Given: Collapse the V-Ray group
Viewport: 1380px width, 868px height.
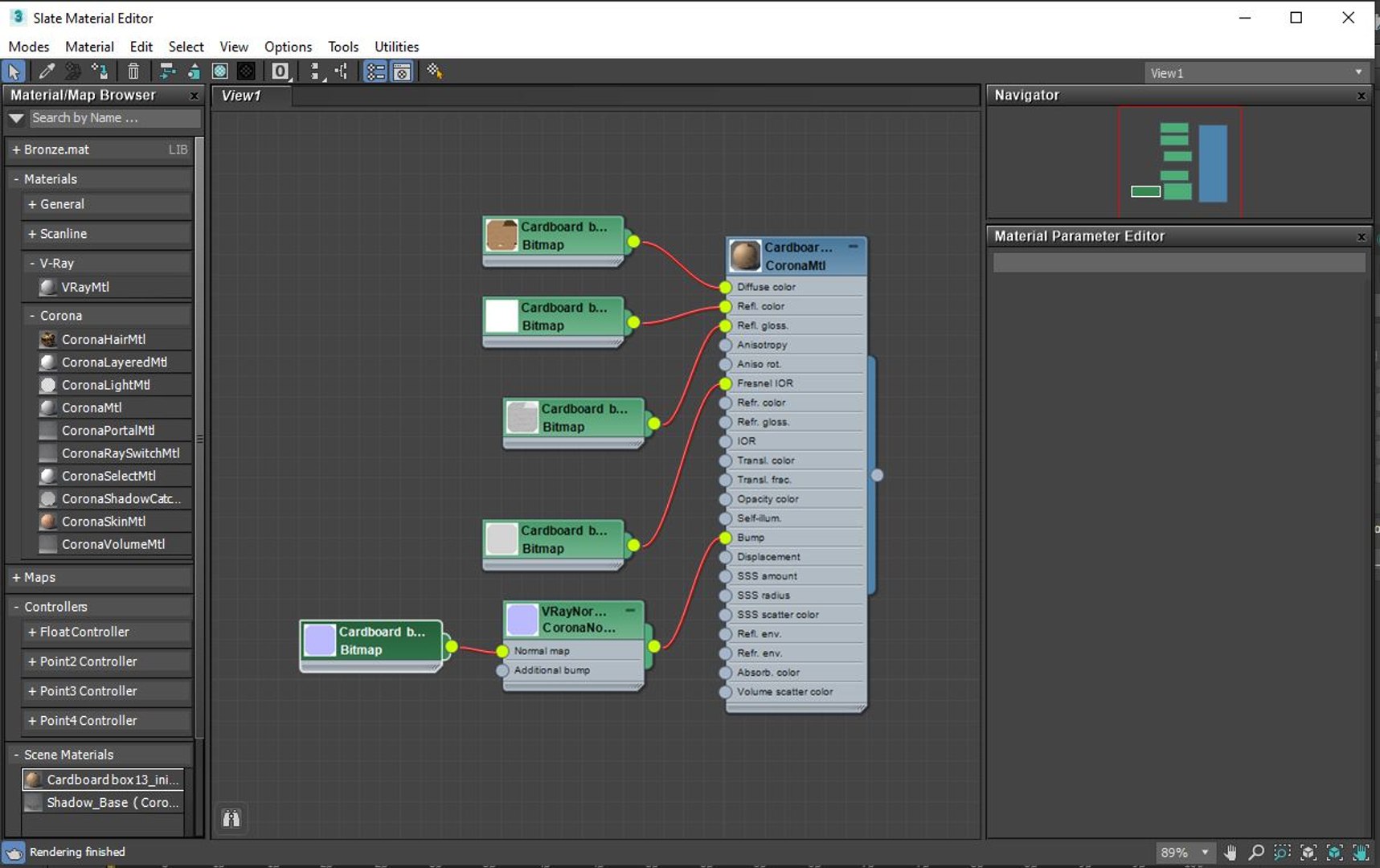Looking at the screenshot, I should pyautogui.click(x=32, y=263).
